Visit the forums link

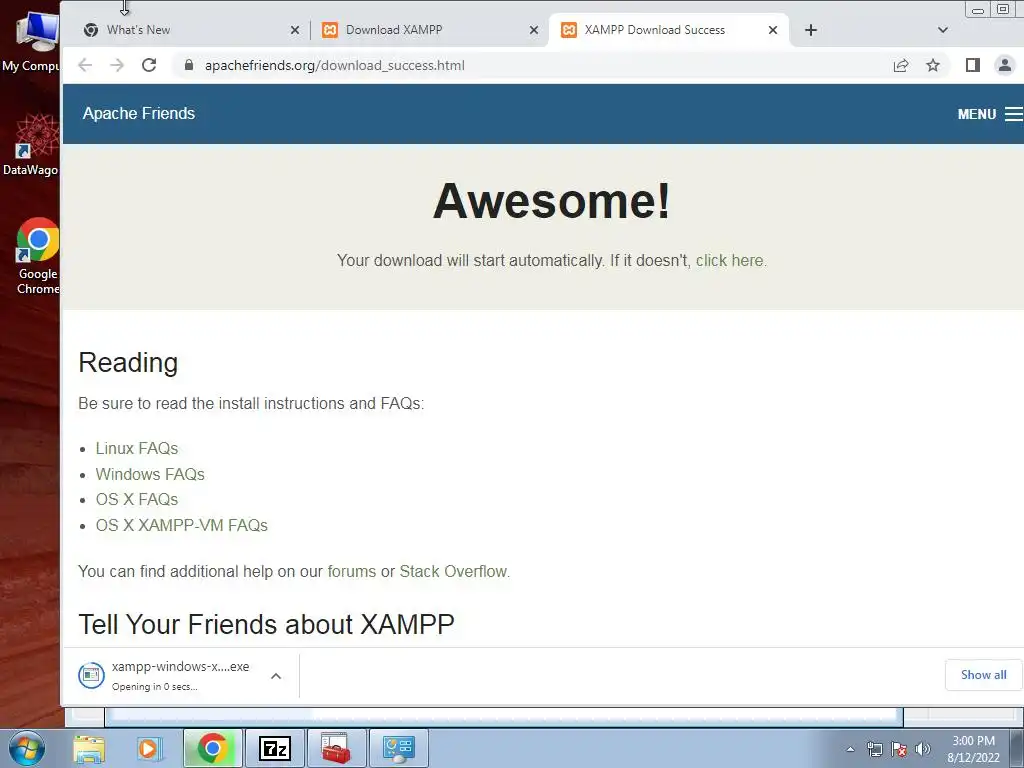click(x=351, y=571)
